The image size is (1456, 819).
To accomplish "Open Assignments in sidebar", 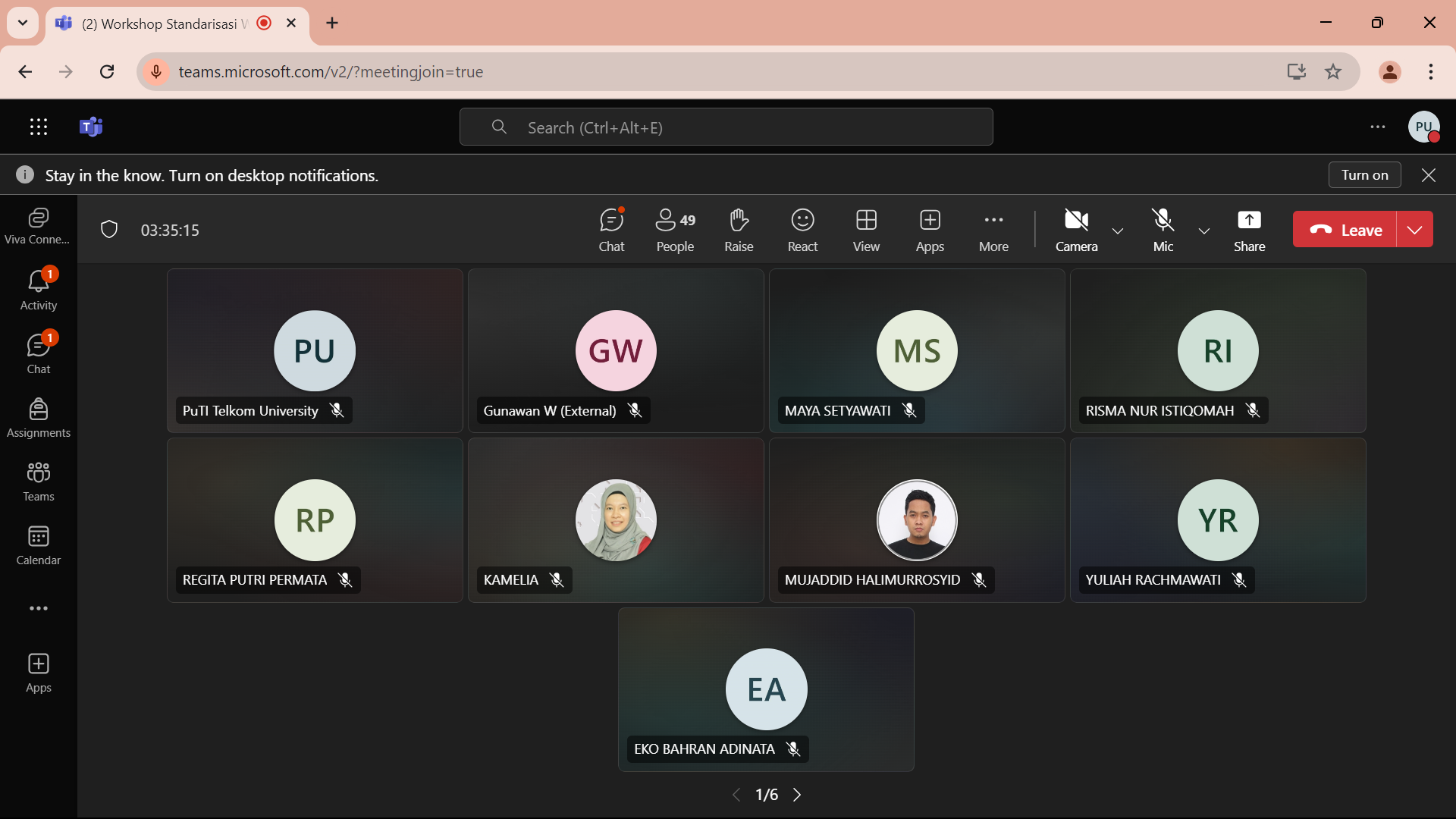I will click(38, 419).
